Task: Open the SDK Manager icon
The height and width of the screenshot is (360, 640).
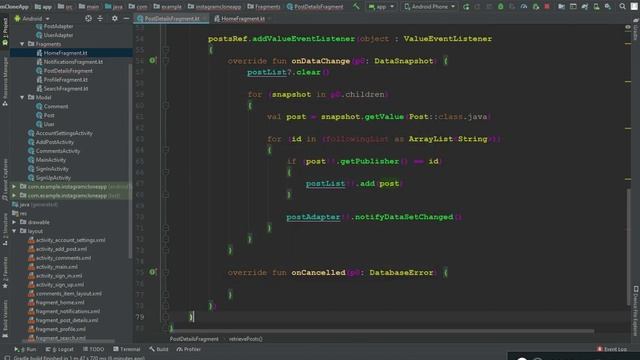Action: click(x=608, y=7)
